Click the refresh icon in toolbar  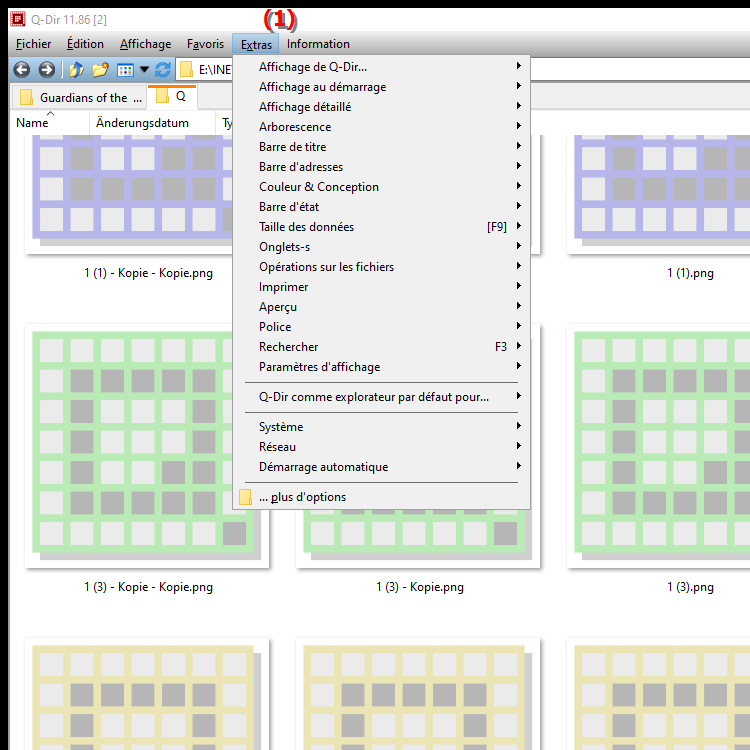[163, 70]
